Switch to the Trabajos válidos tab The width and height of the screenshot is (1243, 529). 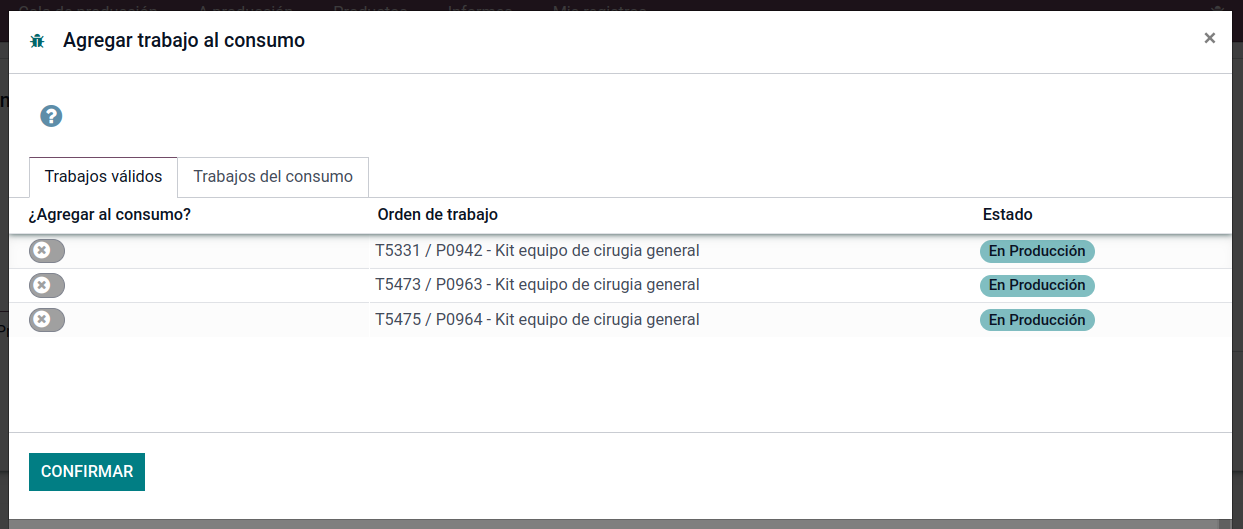tap(103, 177)
